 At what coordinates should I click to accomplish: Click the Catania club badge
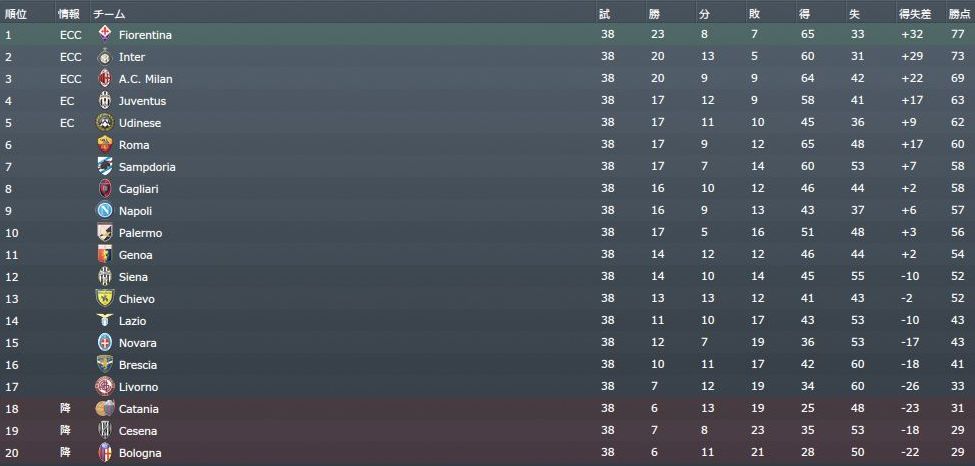[x=104, y=409]
